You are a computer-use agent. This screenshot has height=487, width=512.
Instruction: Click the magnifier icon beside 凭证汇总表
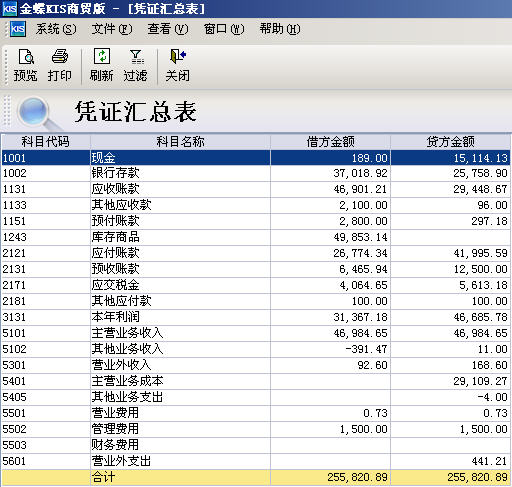click(37, 113)
